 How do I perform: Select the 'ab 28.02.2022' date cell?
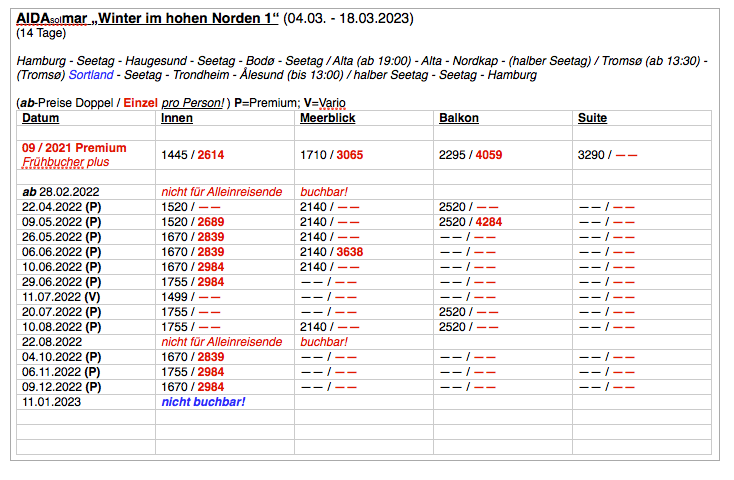61,190
